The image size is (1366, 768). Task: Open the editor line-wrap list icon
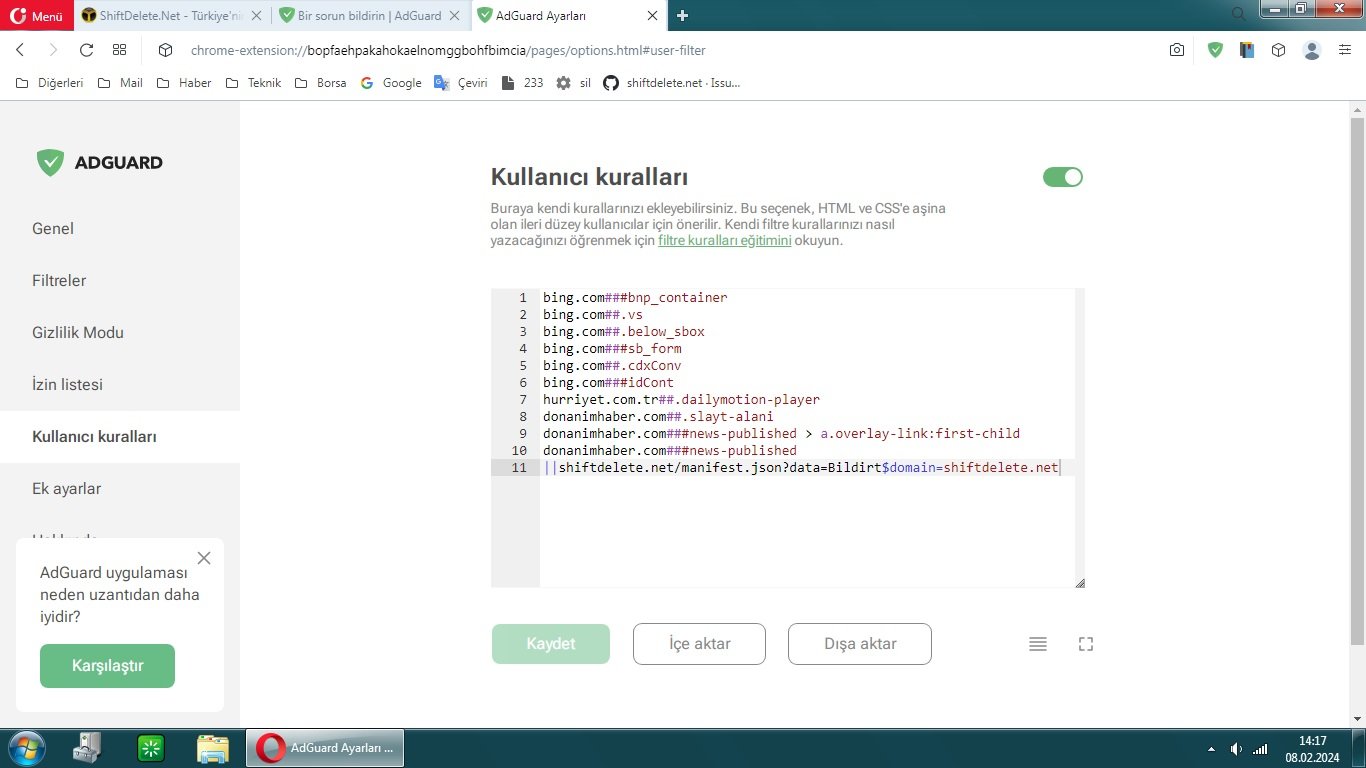(x=1037, y=644)
